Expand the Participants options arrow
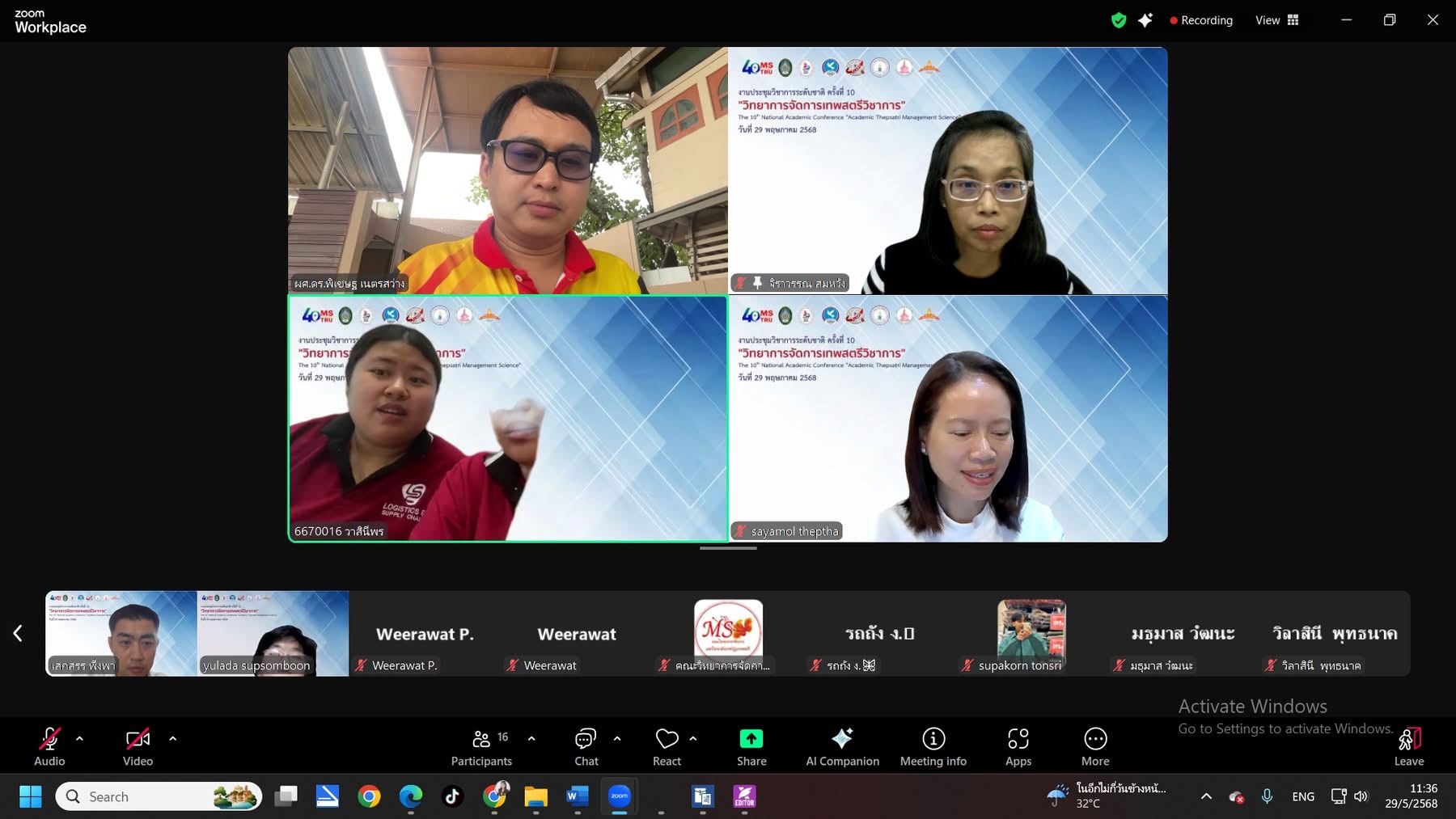1456x819 pixels. point(531,738)
